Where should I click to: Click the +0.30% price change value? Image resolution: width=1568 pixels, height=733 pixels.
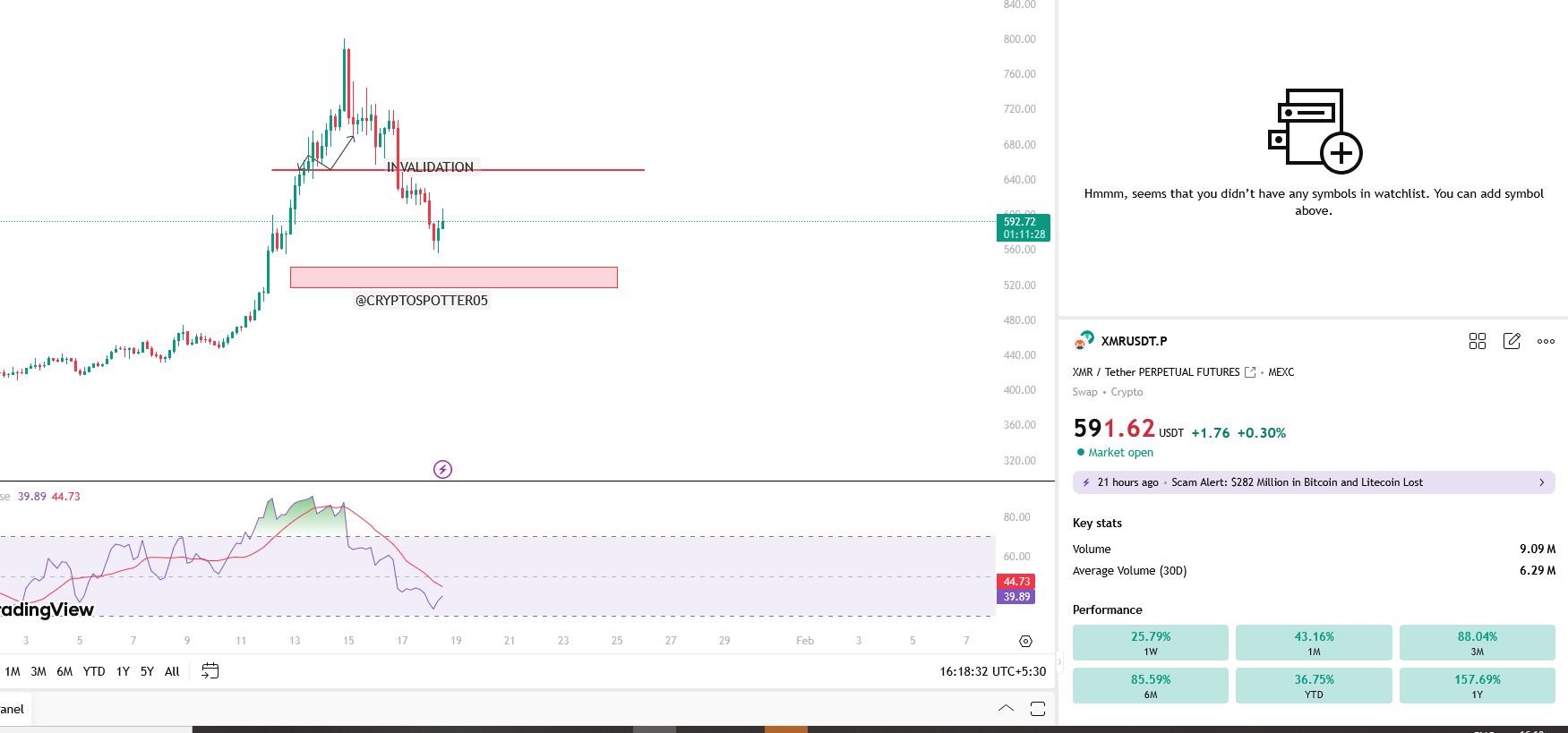1262,433
